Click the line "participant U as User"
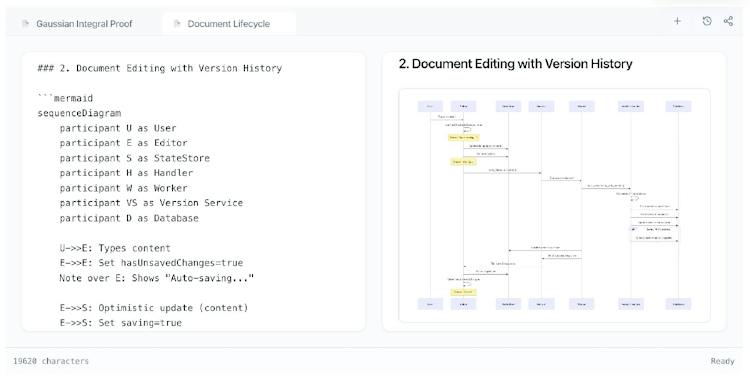 [118, 128]
